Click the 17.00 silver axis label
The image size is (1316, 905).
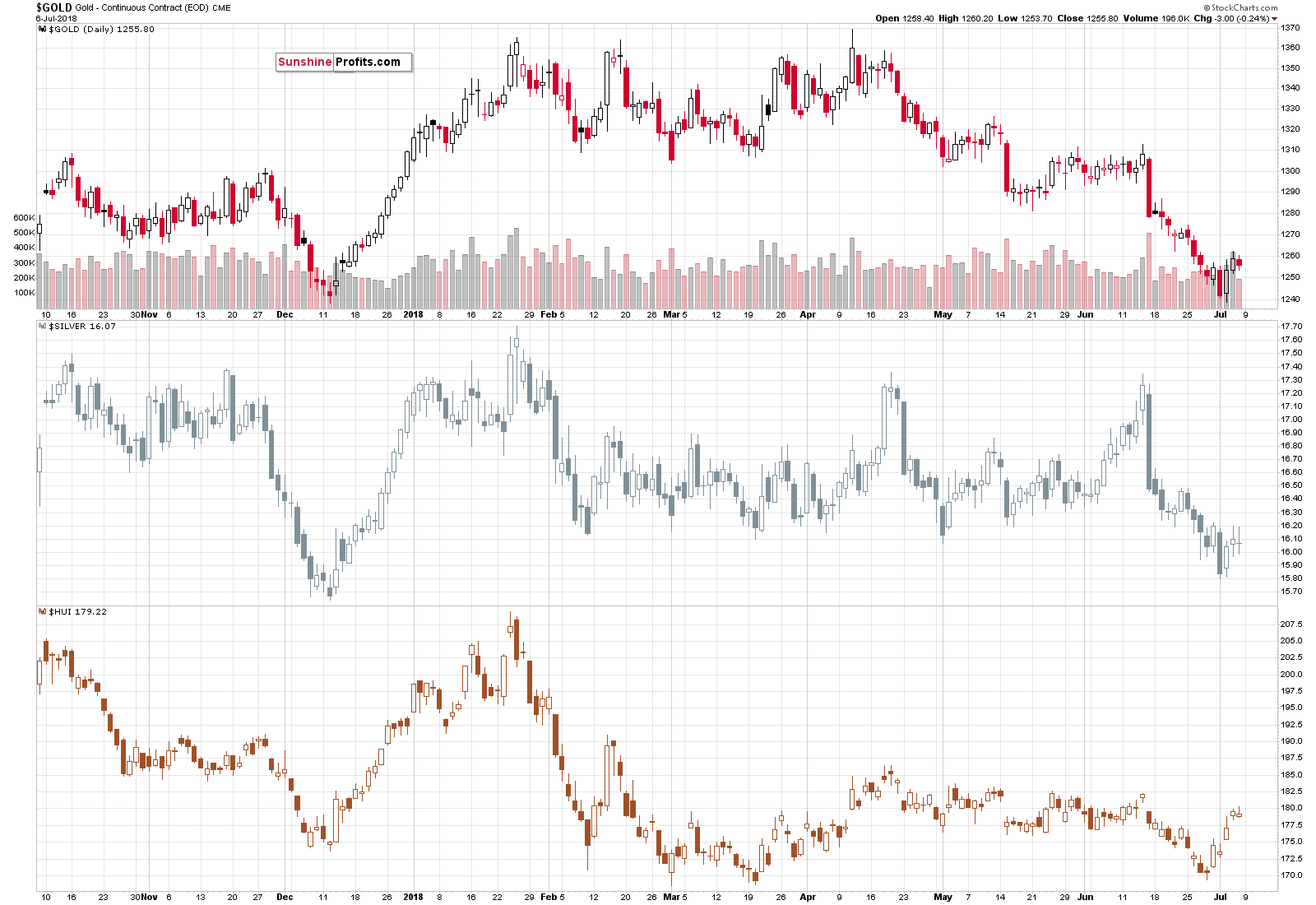[x=1291, y=419]
